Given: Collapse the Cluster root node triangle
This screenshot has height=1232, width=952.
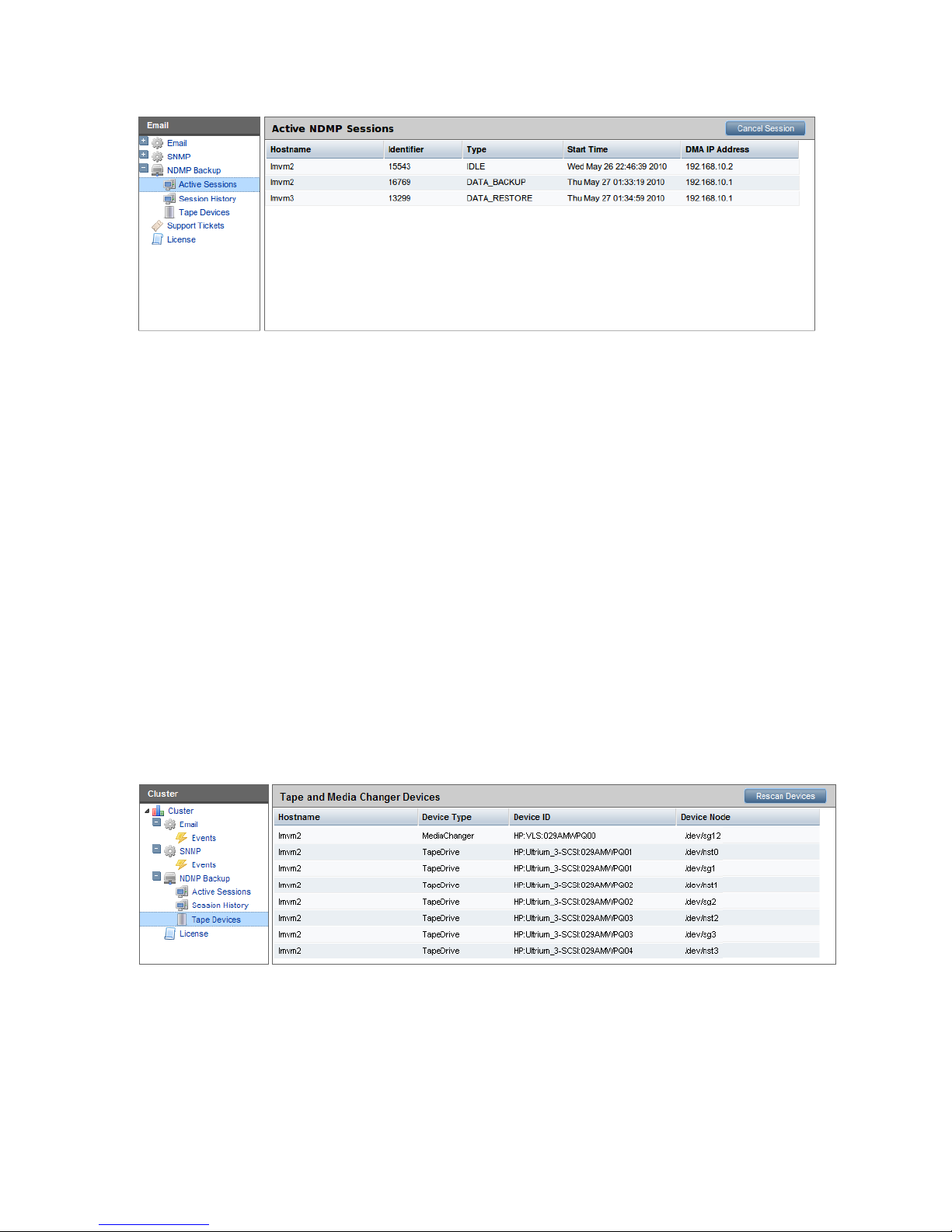Looking at the screenshot, I should [147, 811].
